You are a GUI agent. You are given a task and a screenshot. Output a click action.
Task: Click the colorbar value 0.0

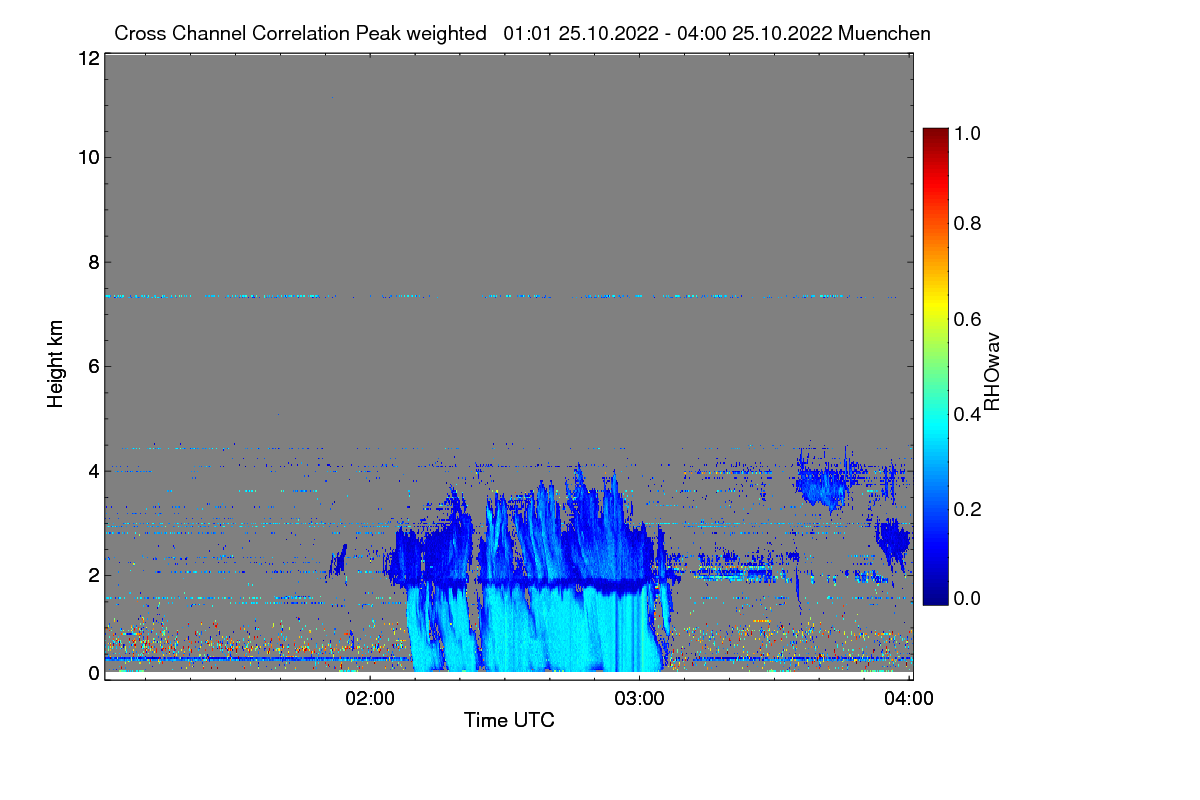pyautogui.click(x=966, y=598)
